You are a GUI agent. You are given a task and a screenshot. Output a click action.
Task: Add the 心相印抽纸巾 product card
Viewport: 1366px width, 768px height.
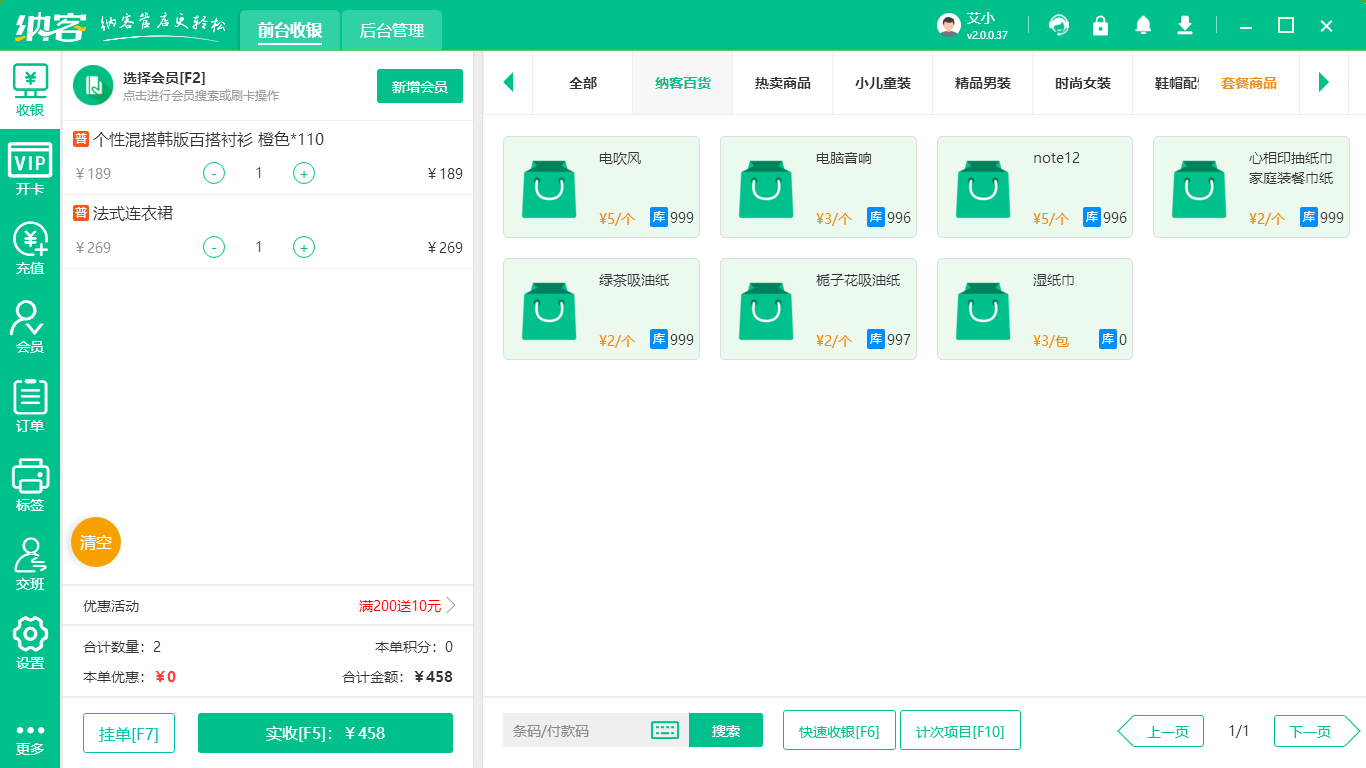tap(1251, 187)
